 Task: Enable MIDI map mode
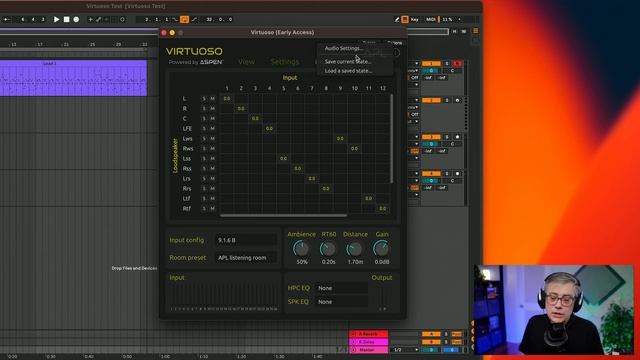pos(431,19)
